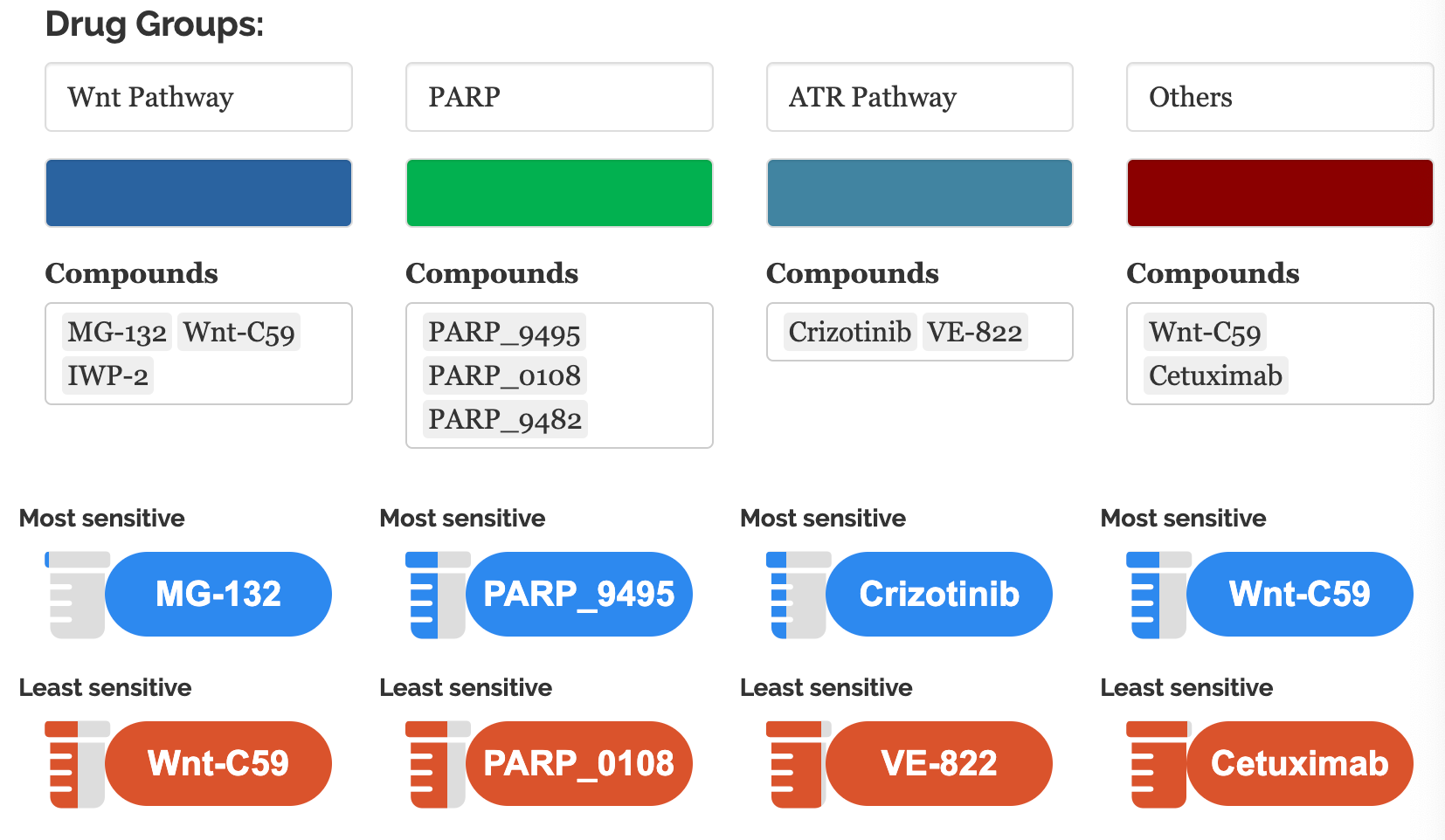Viewport: 1445px width, 840px height.
Task: Click the red beaker icon beside PARP_0108
Action: coord(437,764)
